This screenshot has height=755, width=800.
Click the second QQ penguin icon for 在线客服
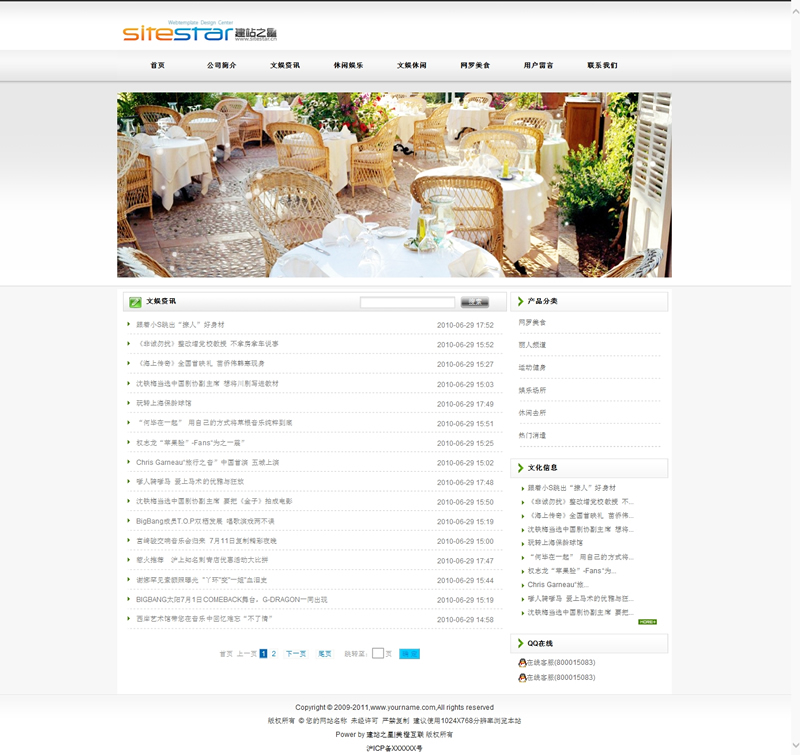(522, 677)
